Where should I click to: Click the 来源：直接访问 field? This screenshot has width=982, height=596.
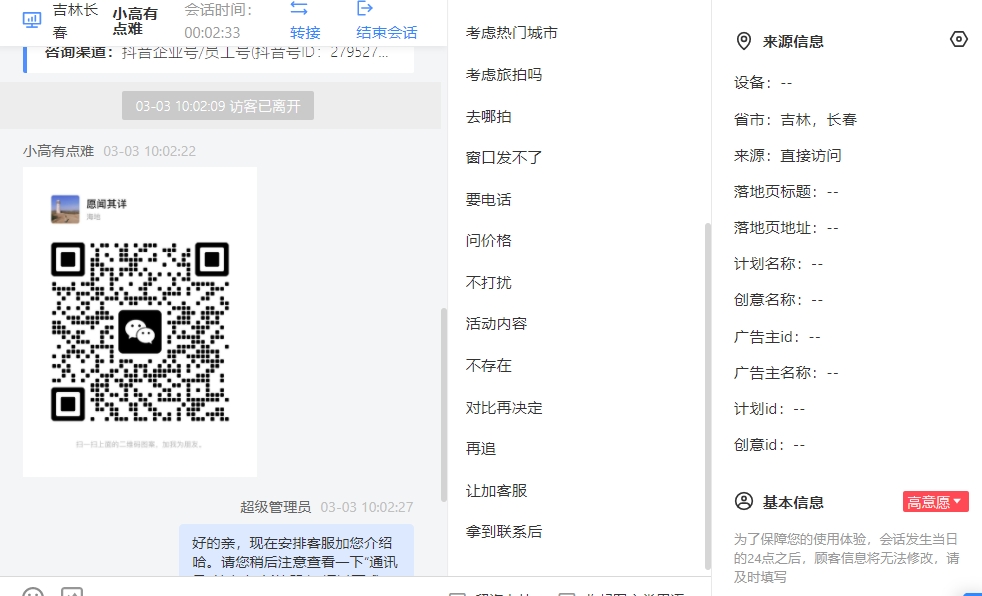[787, 156]
